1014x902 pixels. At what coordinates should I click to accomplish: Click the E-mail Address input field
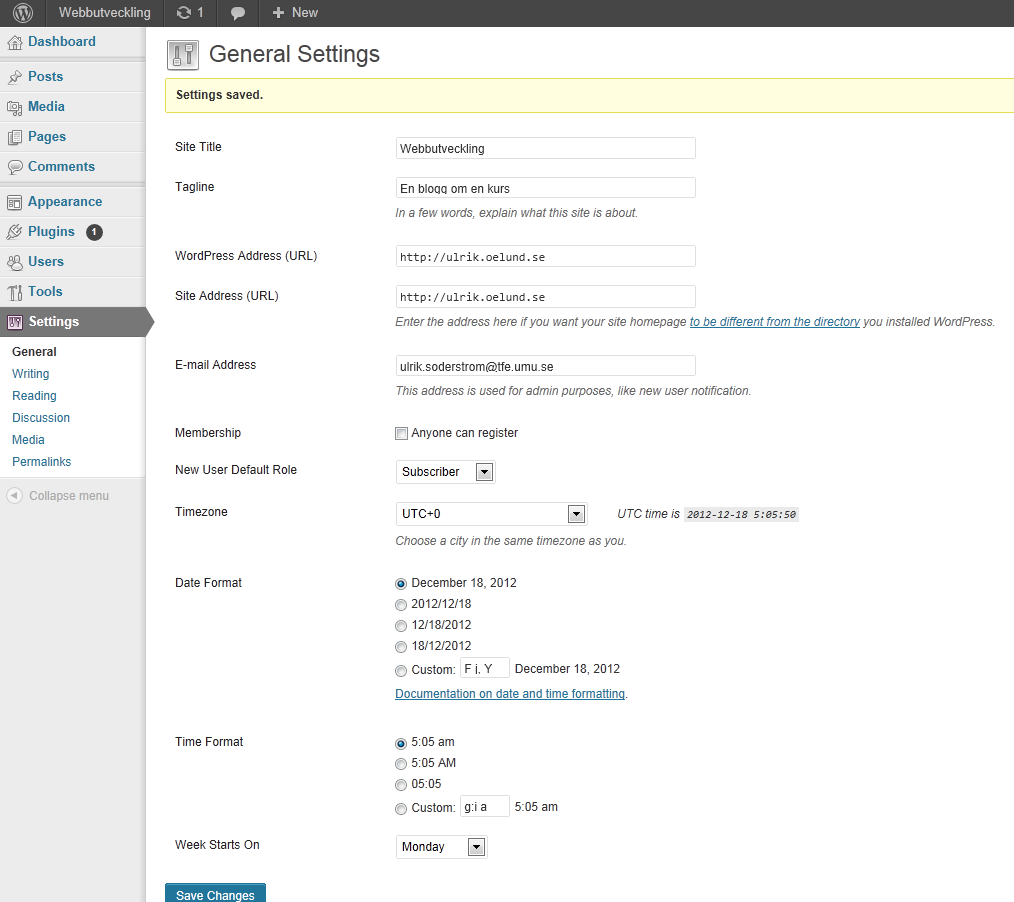coord(546,366)
